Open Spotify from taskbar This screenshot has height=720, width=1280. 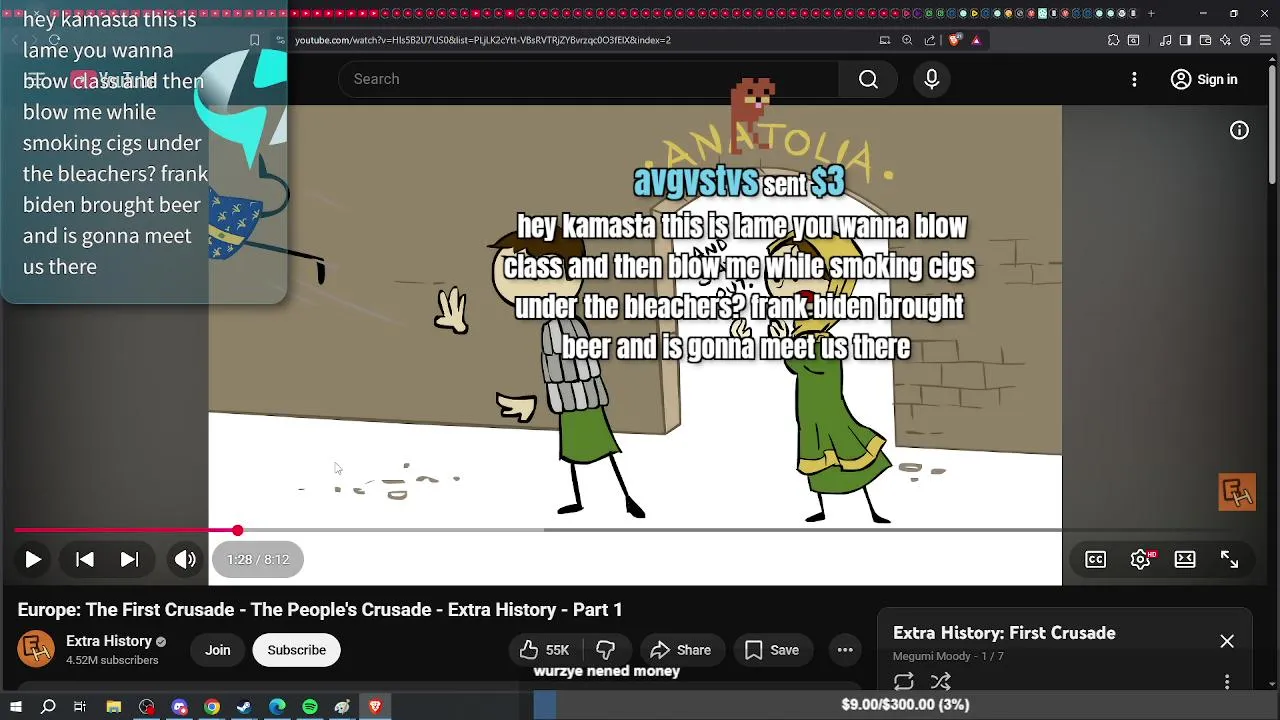tap(310, 707)
